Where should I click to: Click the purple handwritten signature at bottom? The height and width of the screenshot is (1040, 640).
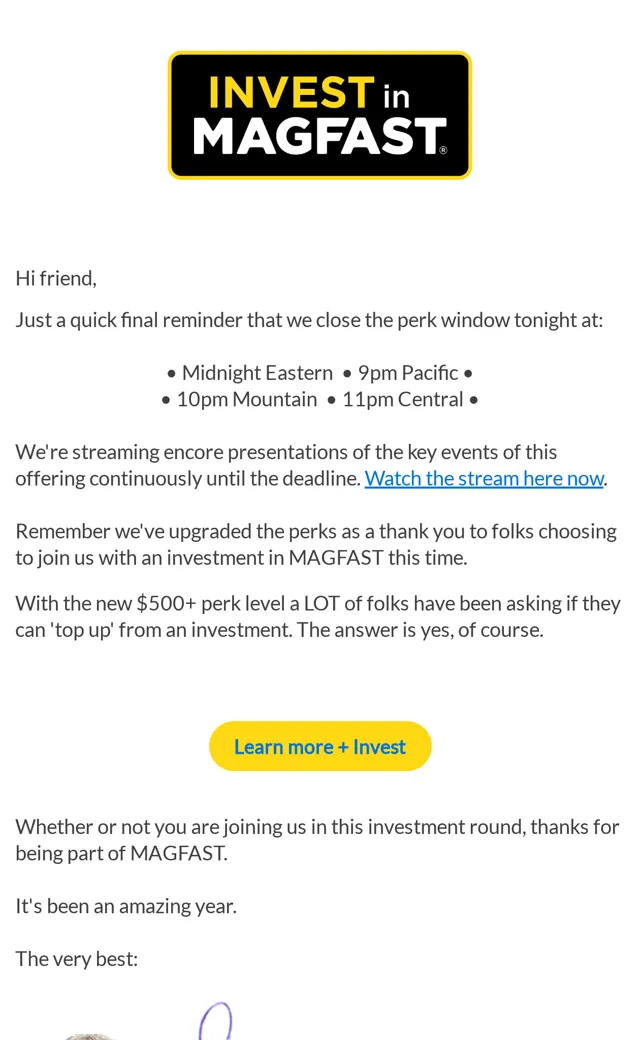coord(216,1021)
